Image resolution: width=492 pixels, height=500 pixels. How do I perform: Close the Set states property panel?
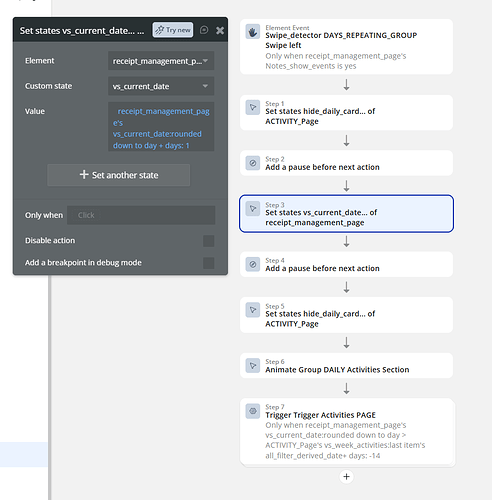pos(220,30)
